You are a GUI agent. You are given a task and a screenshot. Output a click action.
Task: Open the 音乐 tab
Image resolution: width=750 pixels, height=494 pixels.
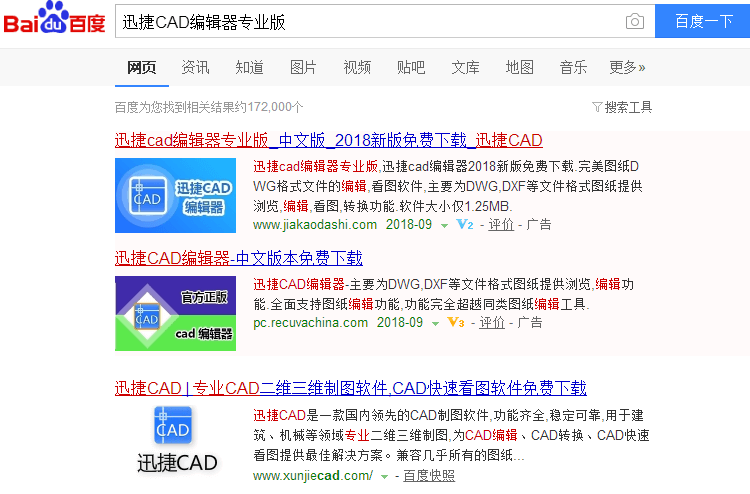[573, 67]
